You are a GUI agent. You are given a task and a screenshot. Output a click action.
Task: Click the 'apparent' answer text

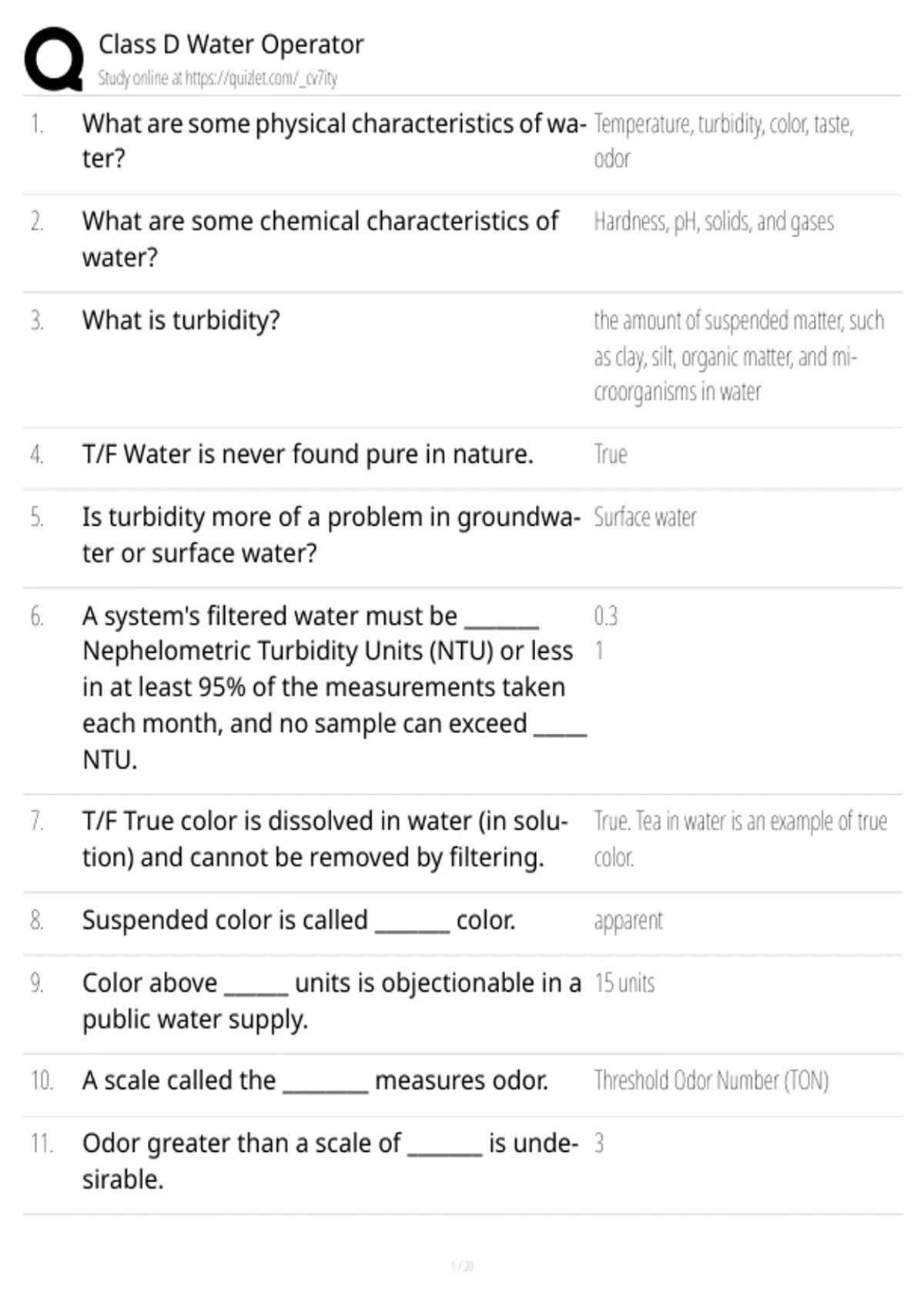(628, 920)
